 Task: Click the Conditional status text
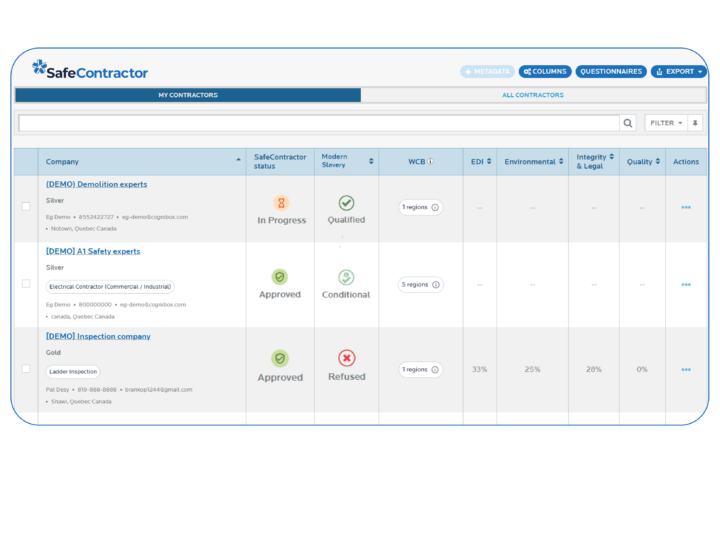pyautogui.click(x=346, y=295)
